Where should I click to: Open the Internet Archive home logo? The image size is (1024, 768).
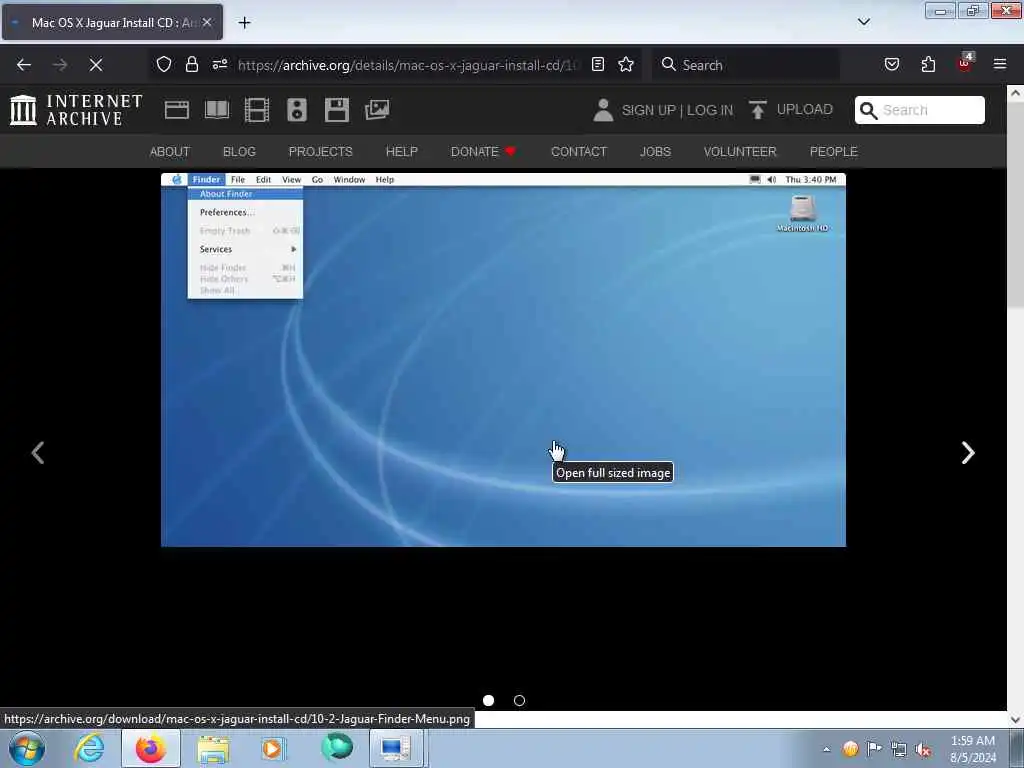point(76,110)
